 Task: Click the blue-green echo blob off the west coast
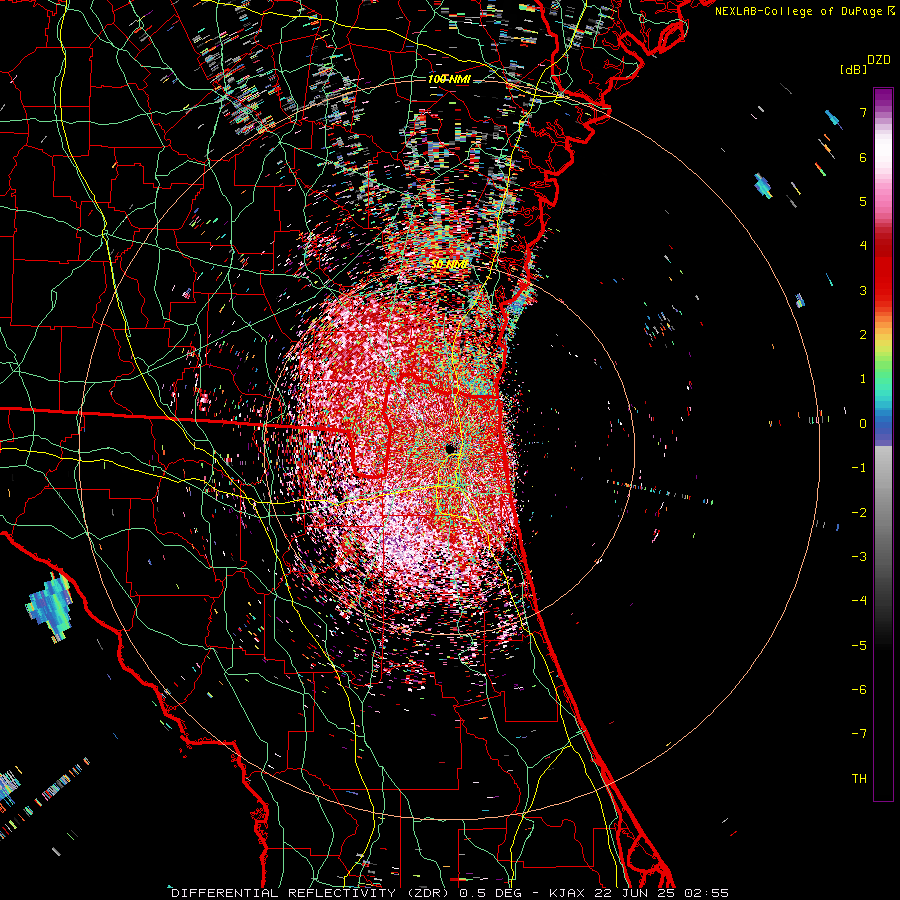click(x=51, y=606)
